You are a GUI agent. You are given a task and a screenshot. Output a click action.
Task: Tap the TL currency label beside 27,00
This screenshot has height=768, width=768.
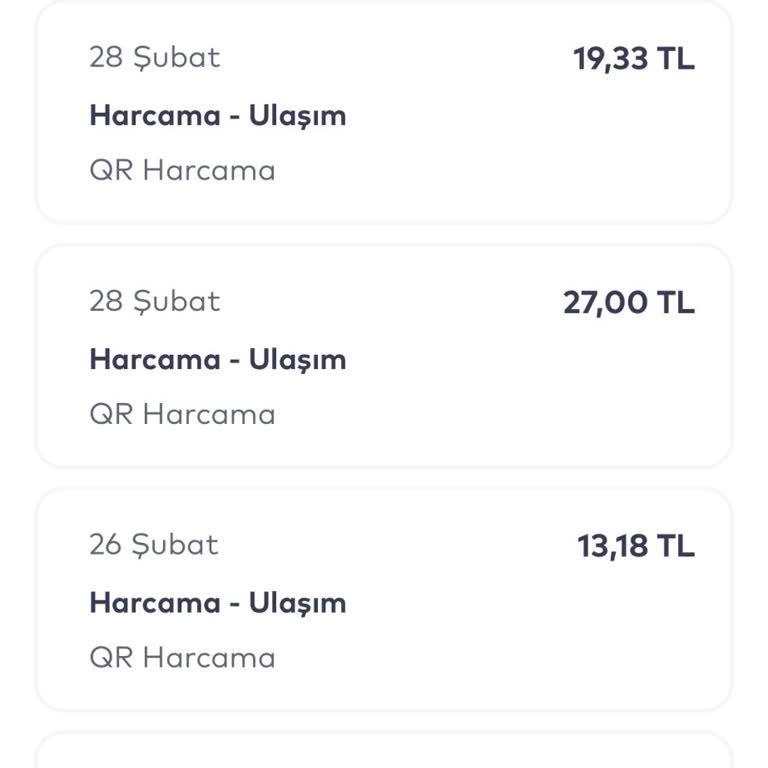675,303
